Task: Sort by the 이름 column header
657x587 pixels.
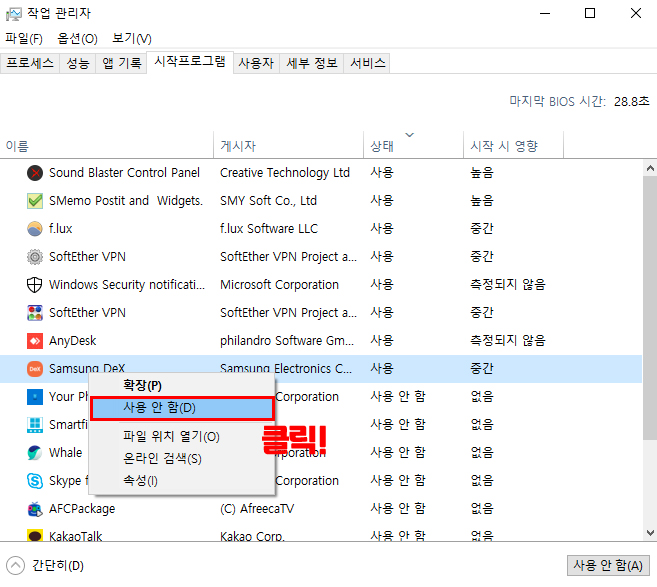Action: (107, 145)
